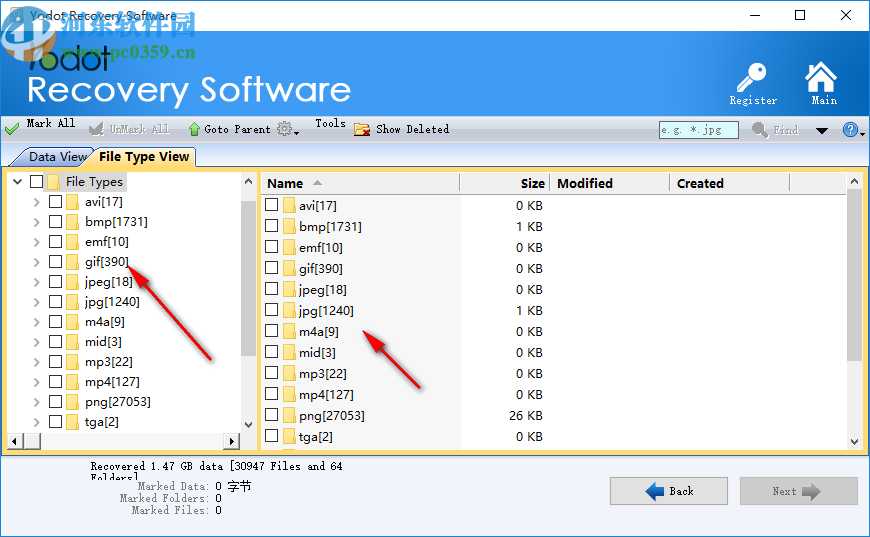Click the Find magnifier icon
This screenshot has width=870, height=537.
tap(760, 130)
